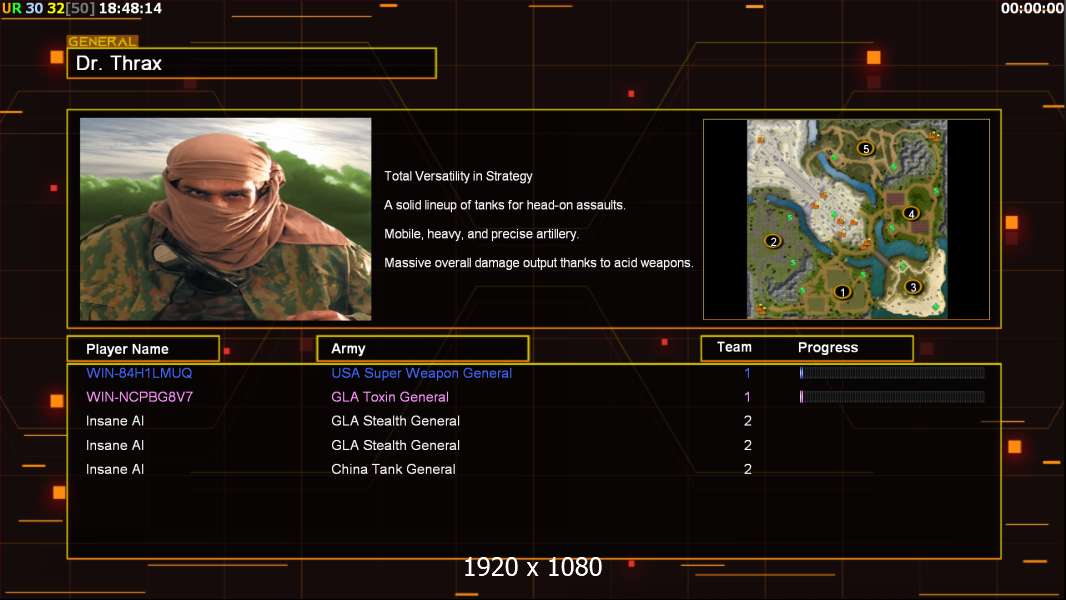The height and width of the screenshot is (600, 1066).
Task: Click the loading progress bar for WIN-NCPBG8V7
Action: pyautogui.click(x=892, y=397)
